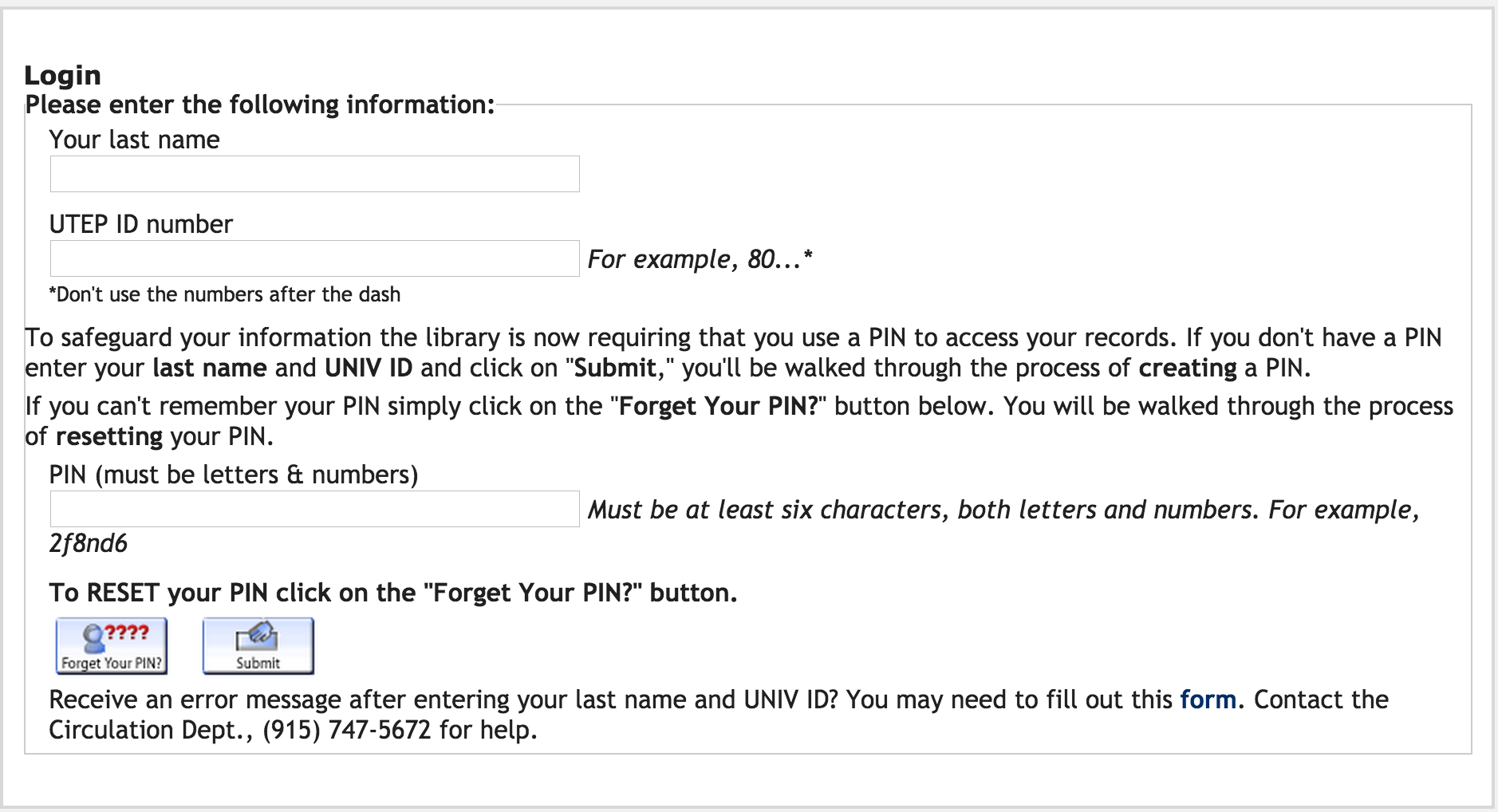1498x812 pixels.
Task: Click the "UTEP ID number" label
Action: (x=141, y=224)
